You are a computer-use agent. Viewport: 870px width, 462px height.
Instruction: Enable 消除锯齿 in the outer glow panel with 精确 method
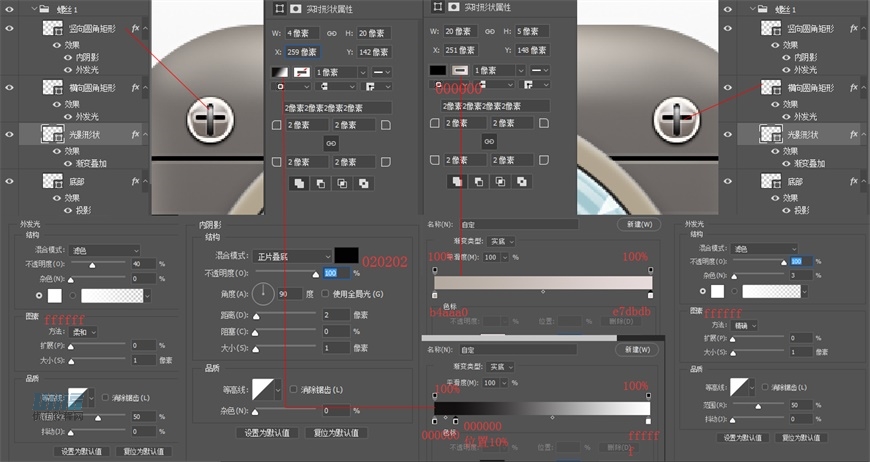[x=765, y=387]
